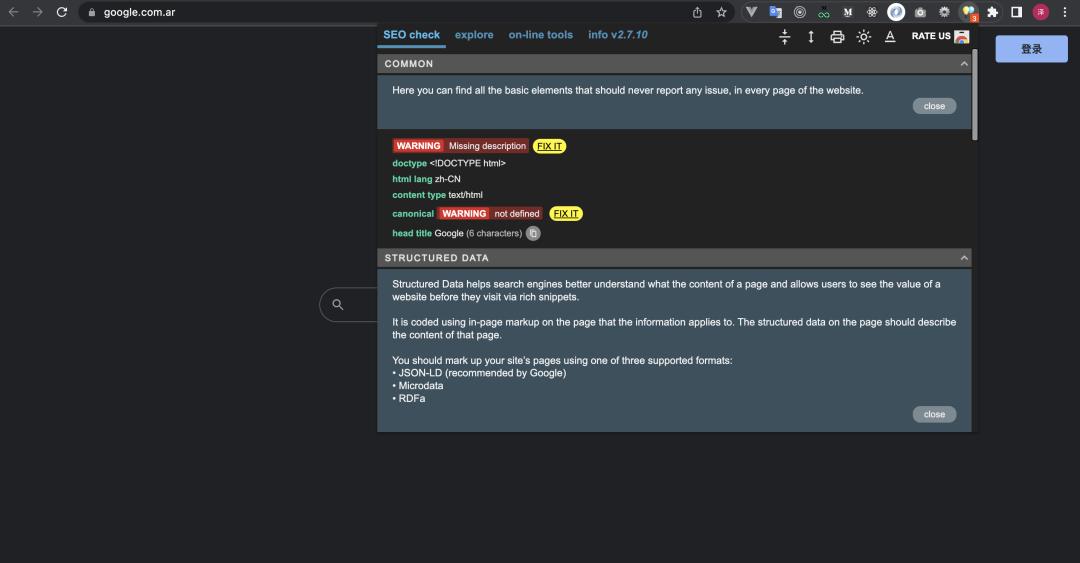Copy the head title with copy icon
Screen dimensions: 1080x563
click(x=533, y=234)
